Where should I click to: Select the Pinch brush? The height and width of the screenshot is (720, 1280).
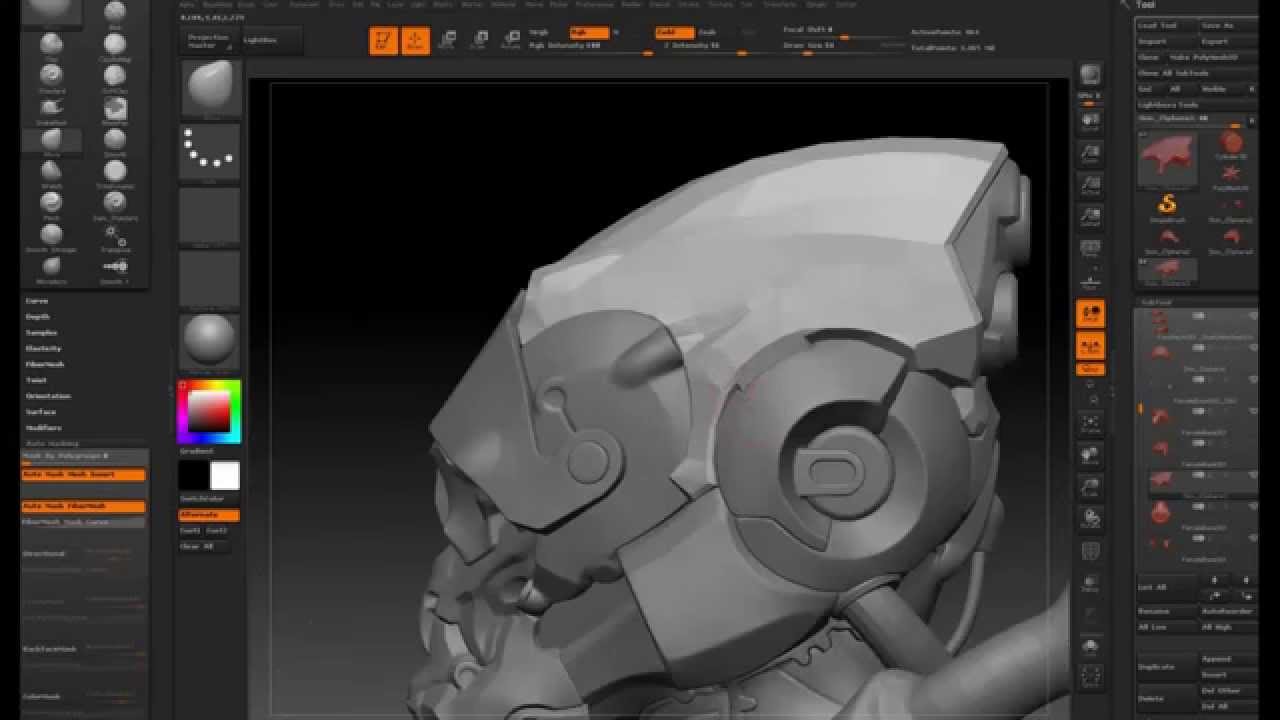[x=51, y=205]
